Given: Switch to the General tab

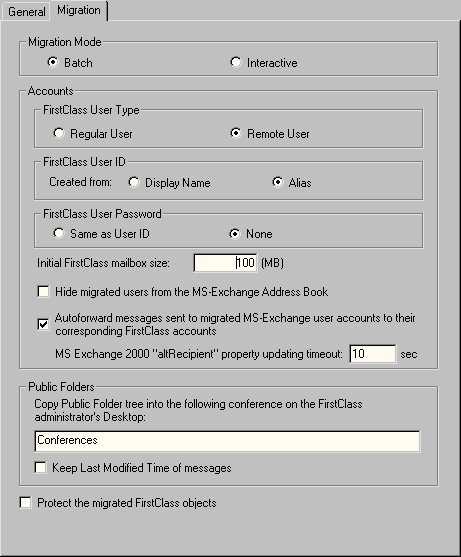Looking at the screenshot, I should click(26, 12).
